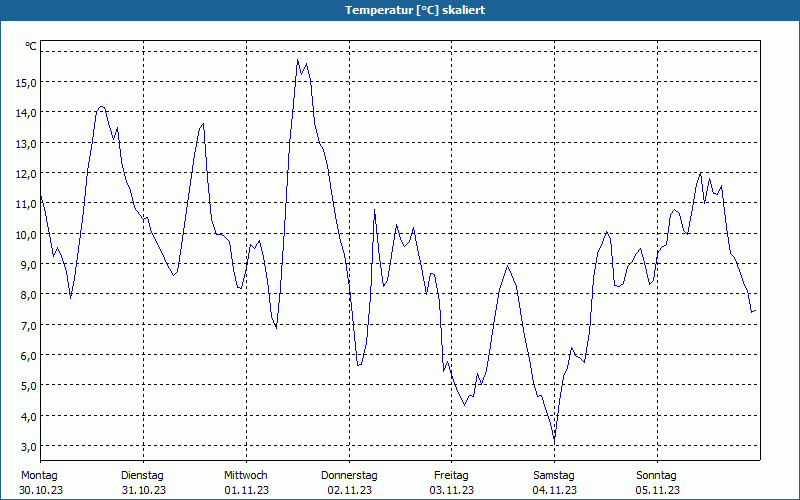Select the 4,0 y-axis label
The image size is (800, 500).
pyautogui.click(x=29, y=417)
